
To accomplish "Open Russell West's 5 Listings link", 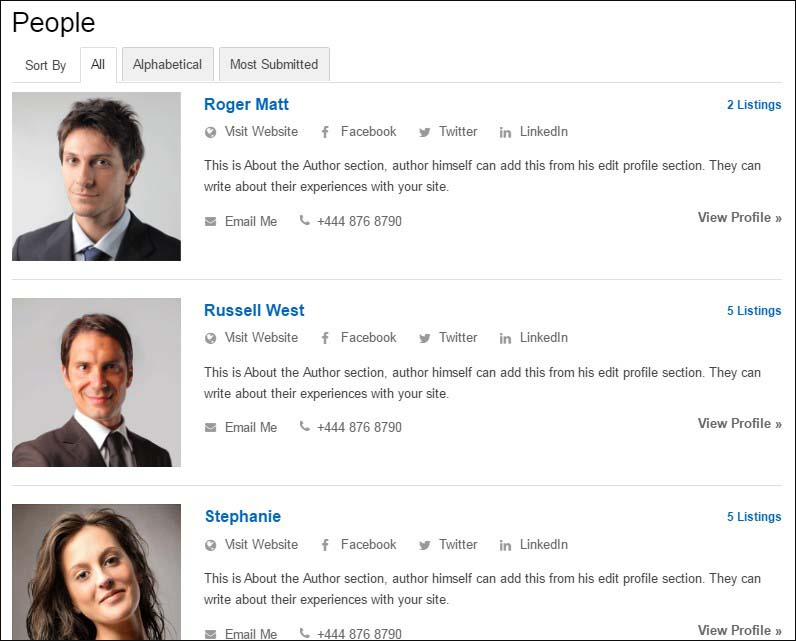I will pyautogui.click(x=754, y=311).
